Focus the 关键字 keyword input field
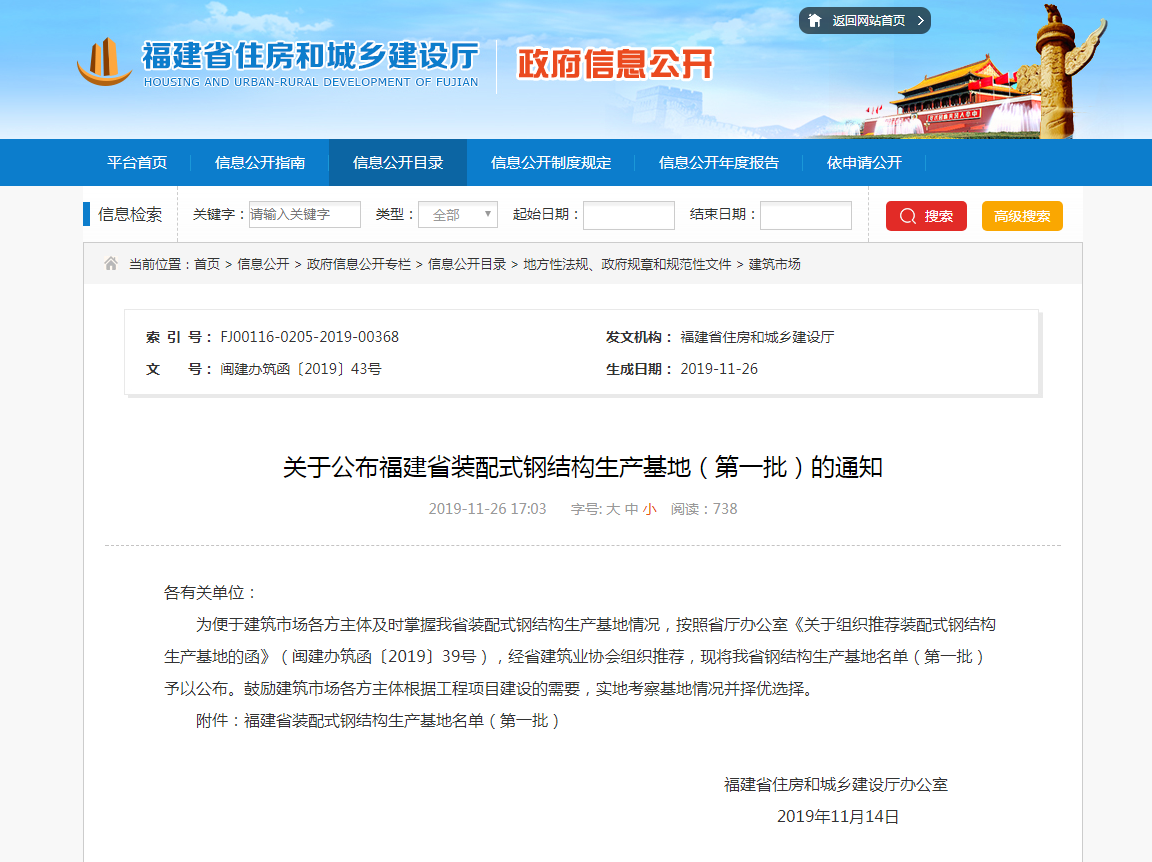This screenshot has width=1152, height=862. tap(305, 215)
